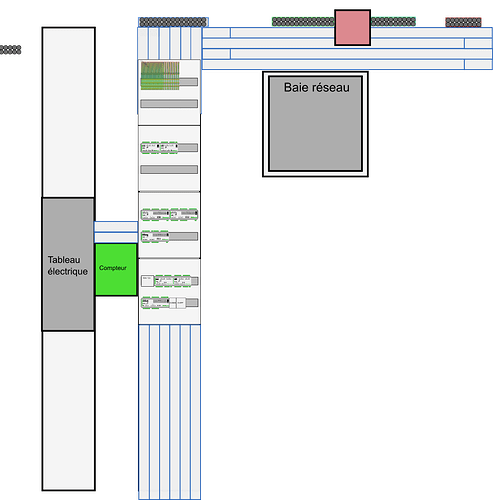The height and width of the screenshot is (500, 493).
Task: Click the empty gray rail in second rack section
Action: pos(169,170)
